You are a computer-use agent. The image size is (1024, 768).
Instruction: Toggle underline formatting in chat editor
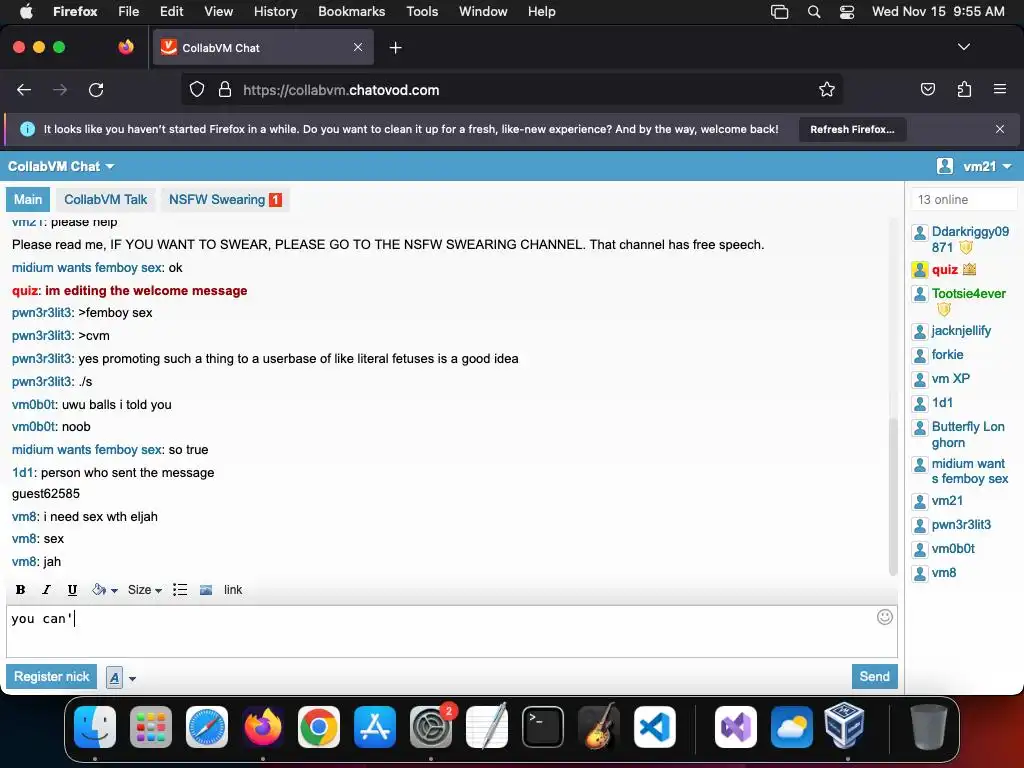click(x=72, y=590)
